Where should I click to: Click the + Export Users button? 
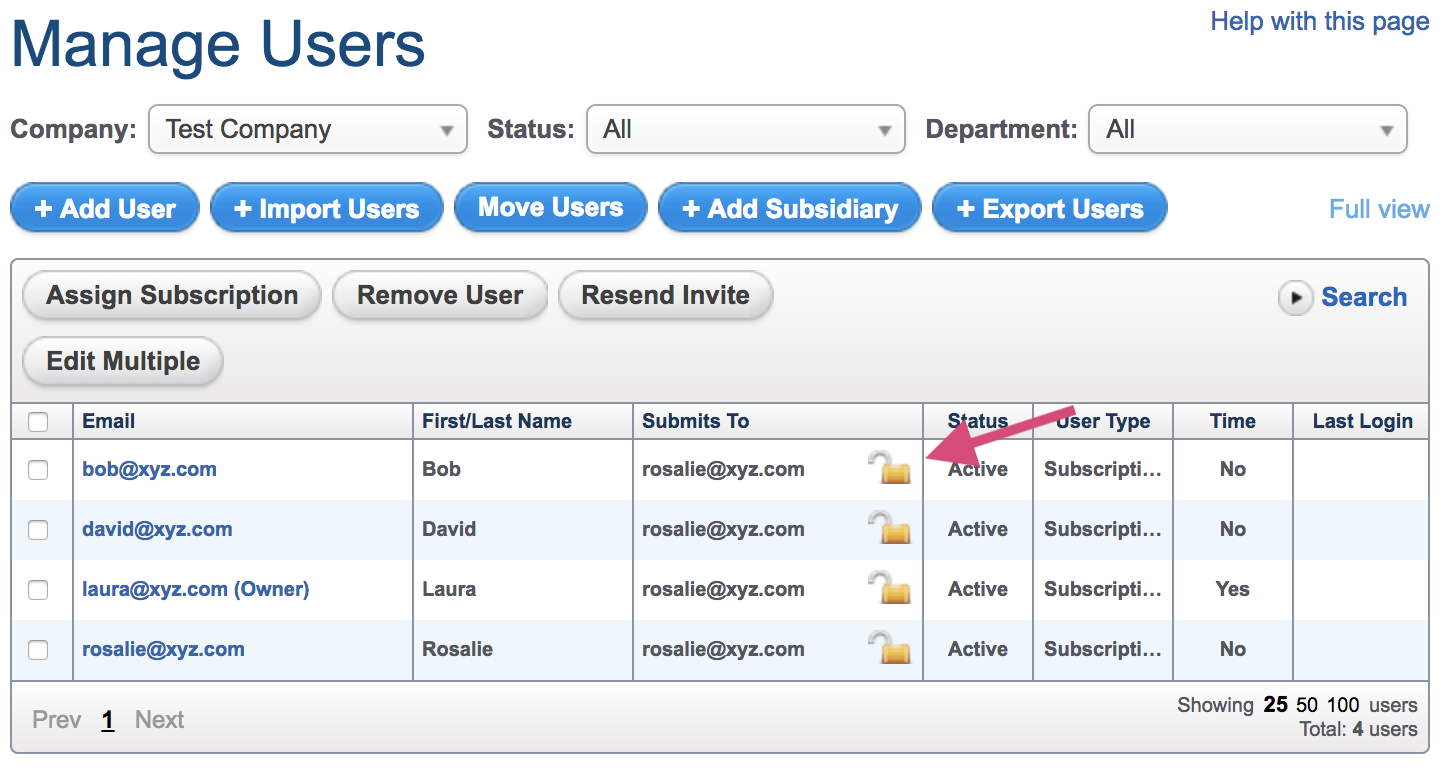tap(1050, 208)
